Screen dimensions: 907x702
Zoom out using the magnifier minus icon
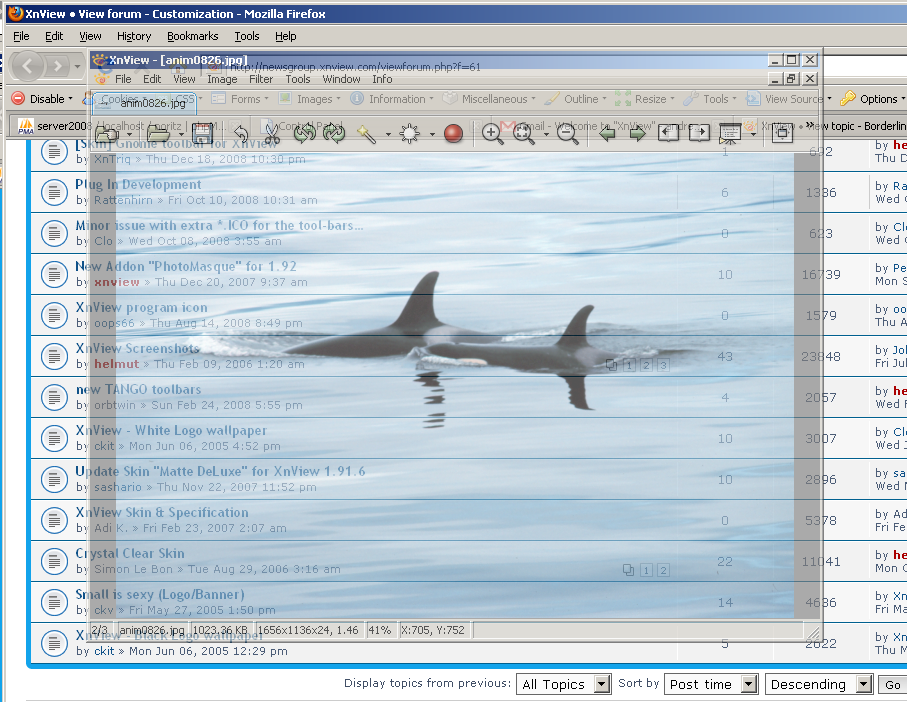point(567,133)
